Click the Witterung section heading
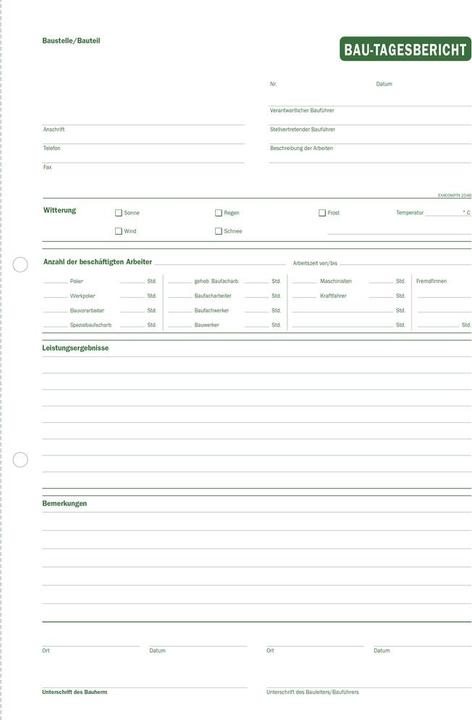Screen dimensions: 472x720 (x=60, y=210)
